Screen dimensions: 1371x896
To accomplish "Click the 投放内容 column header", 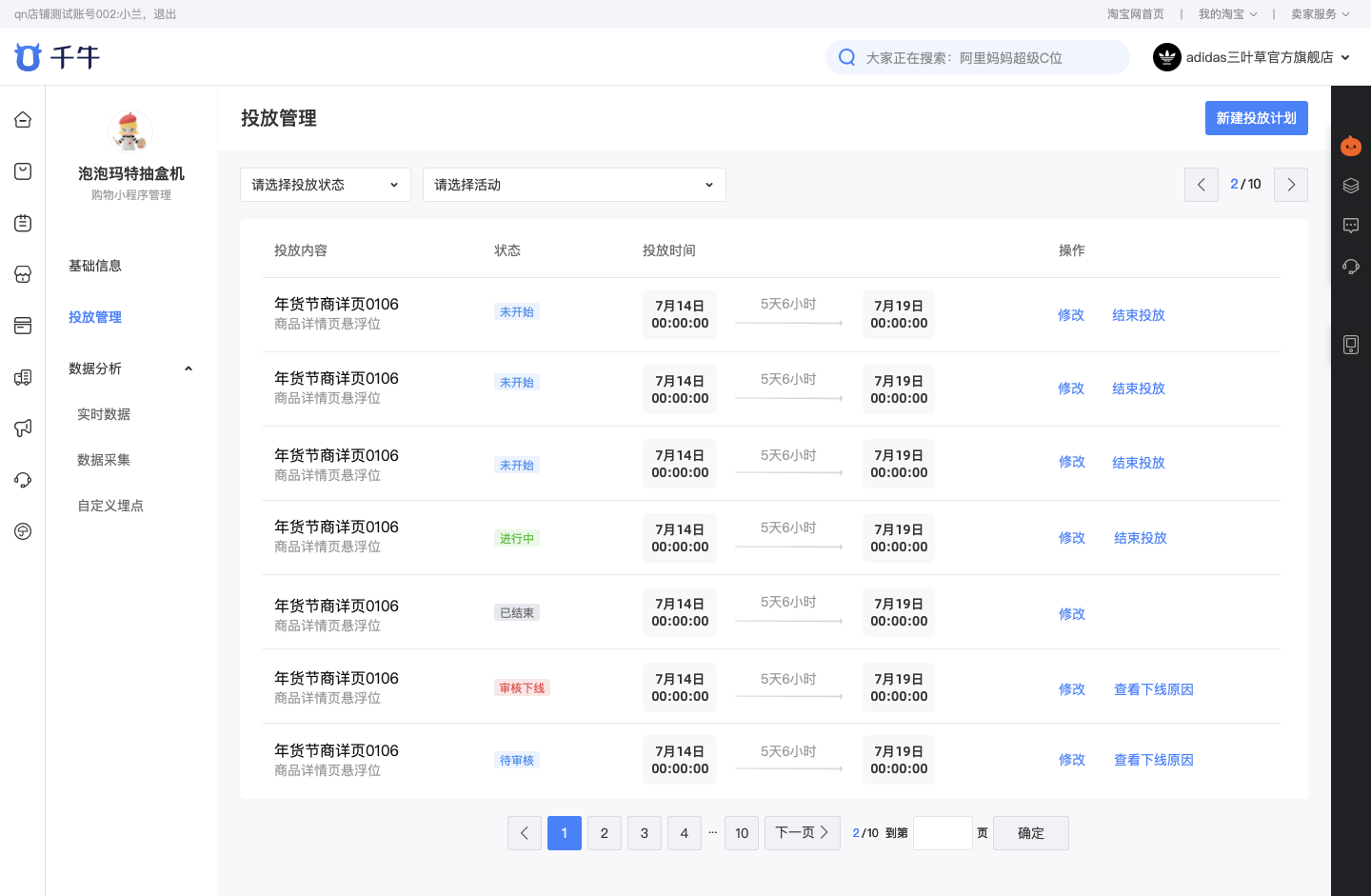I will pyautogui.click(x=301, y=250).
